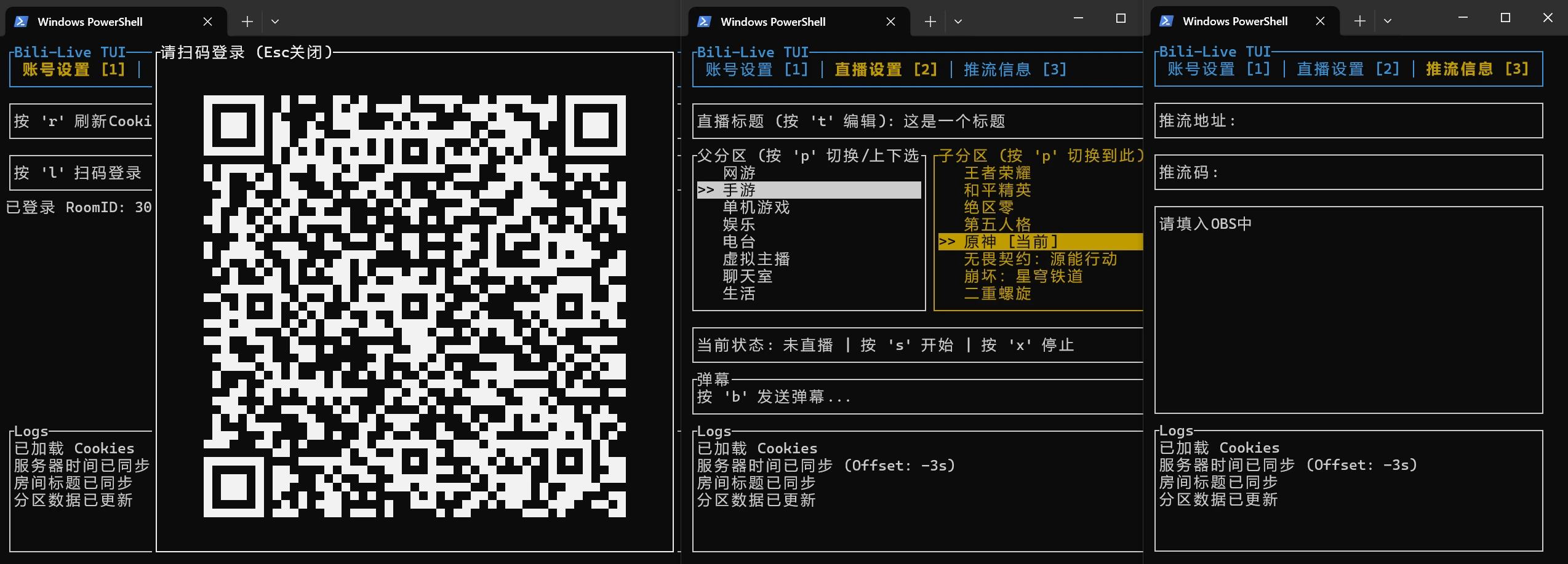The image size is (1568, 564).
Task: Expand the profile dropdown in the first window
Action: click(275, 22)
